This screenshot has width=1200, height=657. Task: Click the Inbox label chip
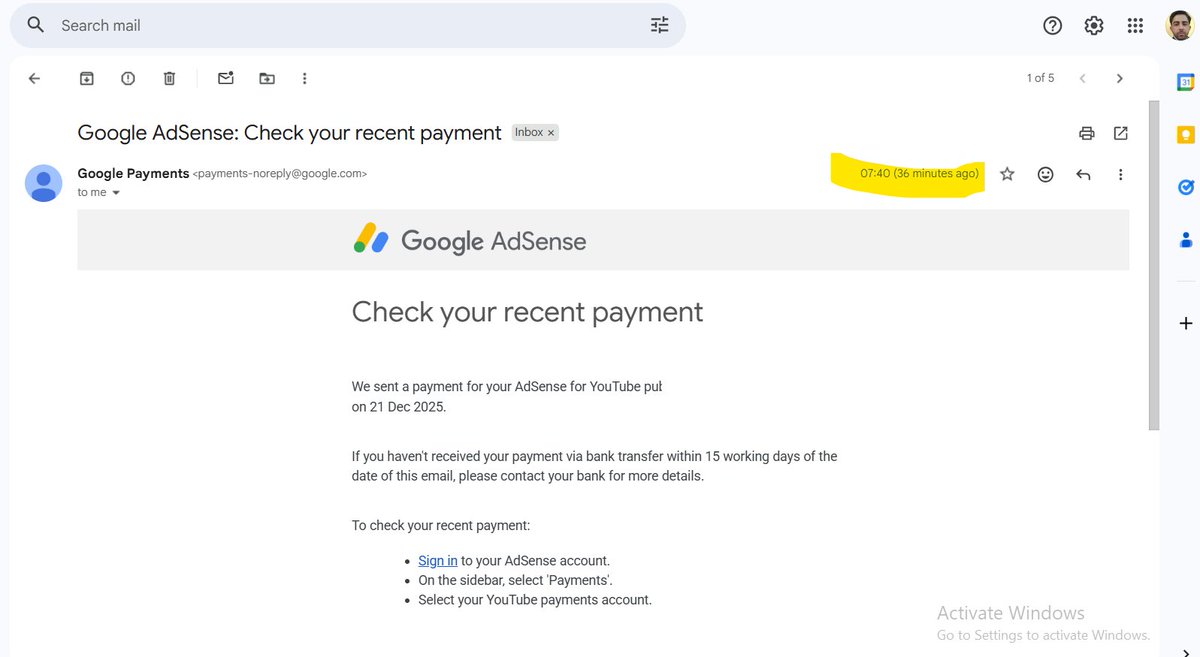pyautogui.click(x=529, y=132)
